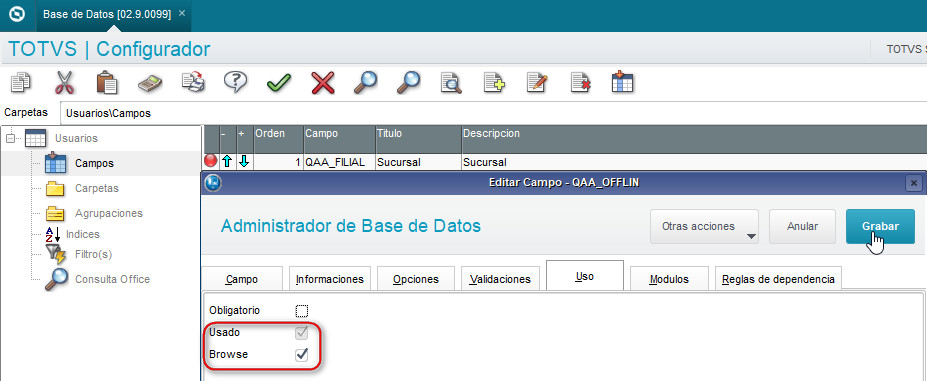Click the red status dot on QAA_FILIAL row
This screenshot has width=927, height=381.
210,161
